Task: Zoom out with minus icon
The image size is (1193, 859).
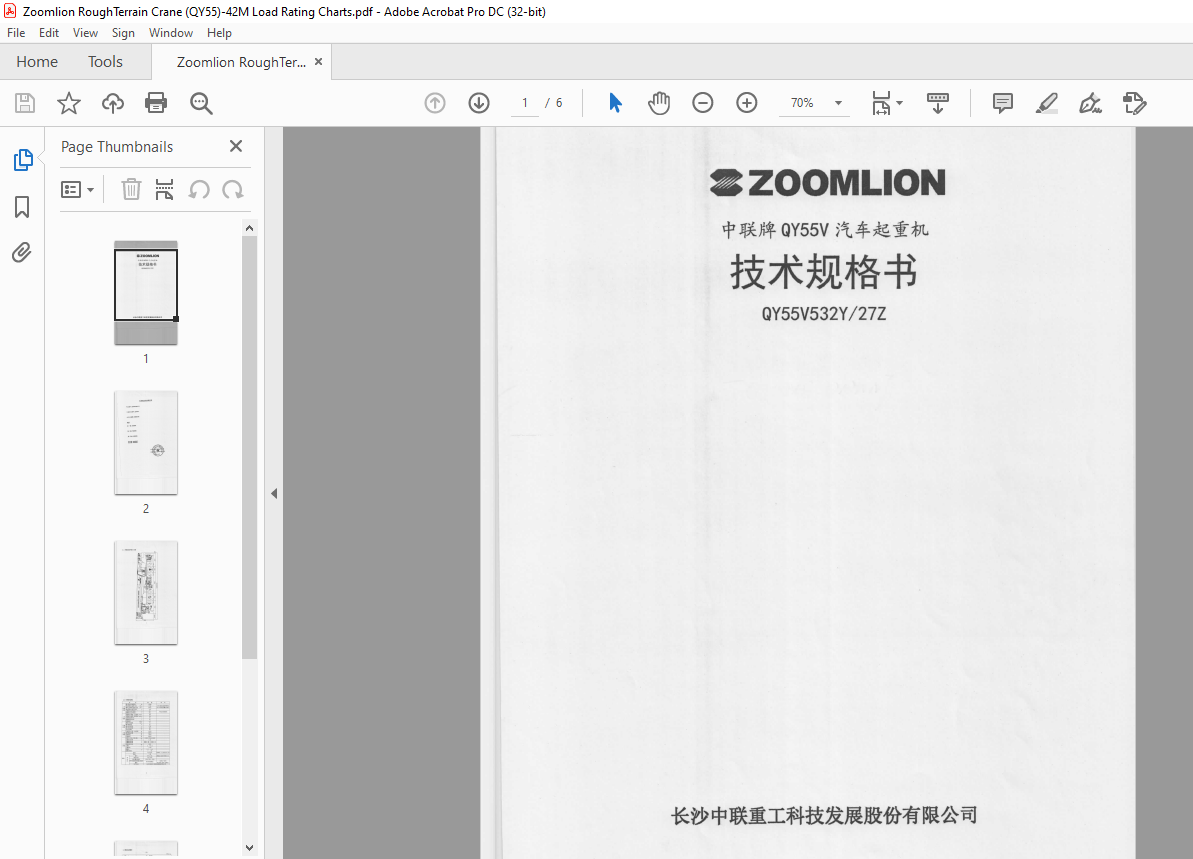Action: tap(703, 103)
